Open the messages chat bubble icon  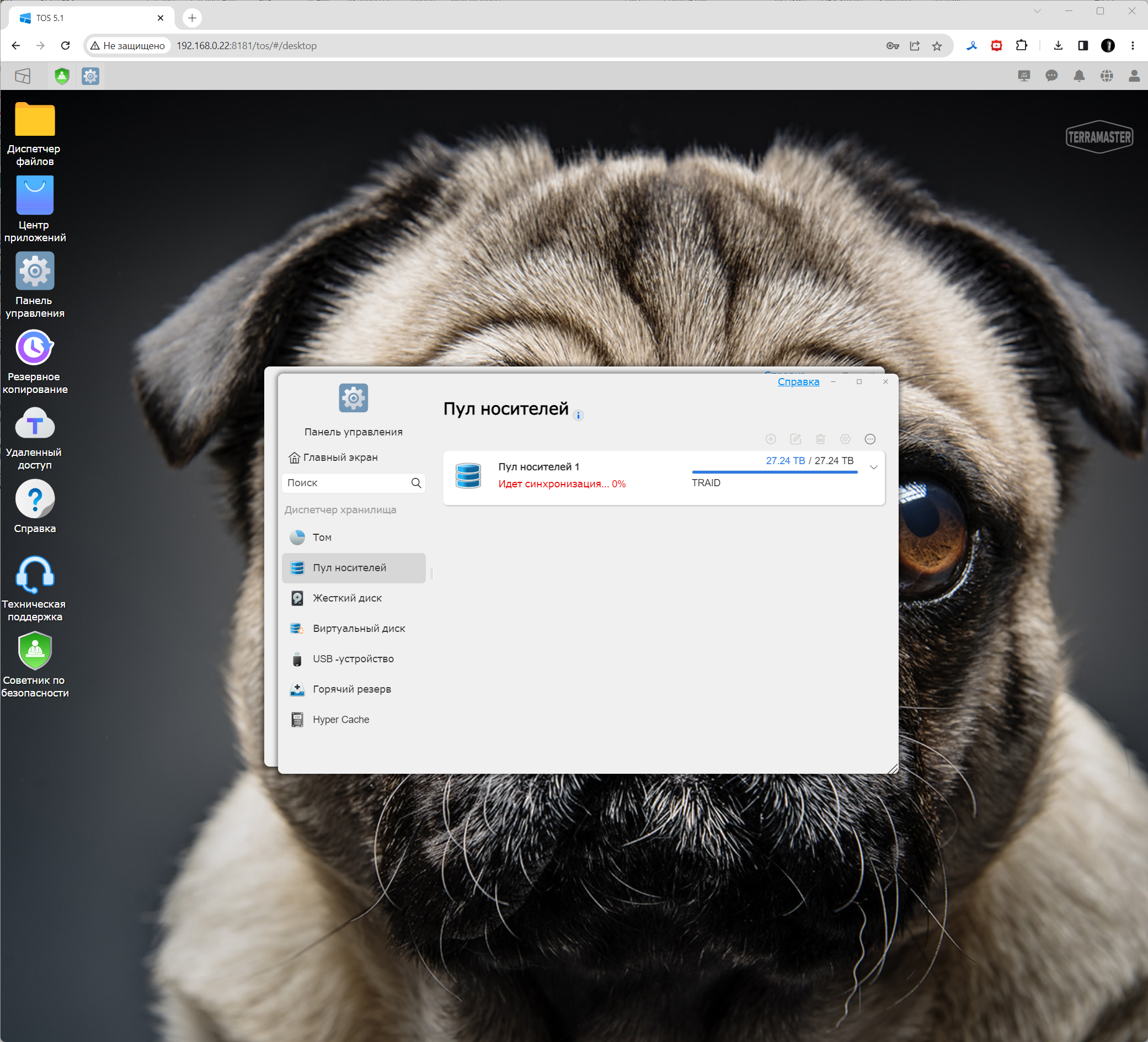click(x=1051, y=76)
